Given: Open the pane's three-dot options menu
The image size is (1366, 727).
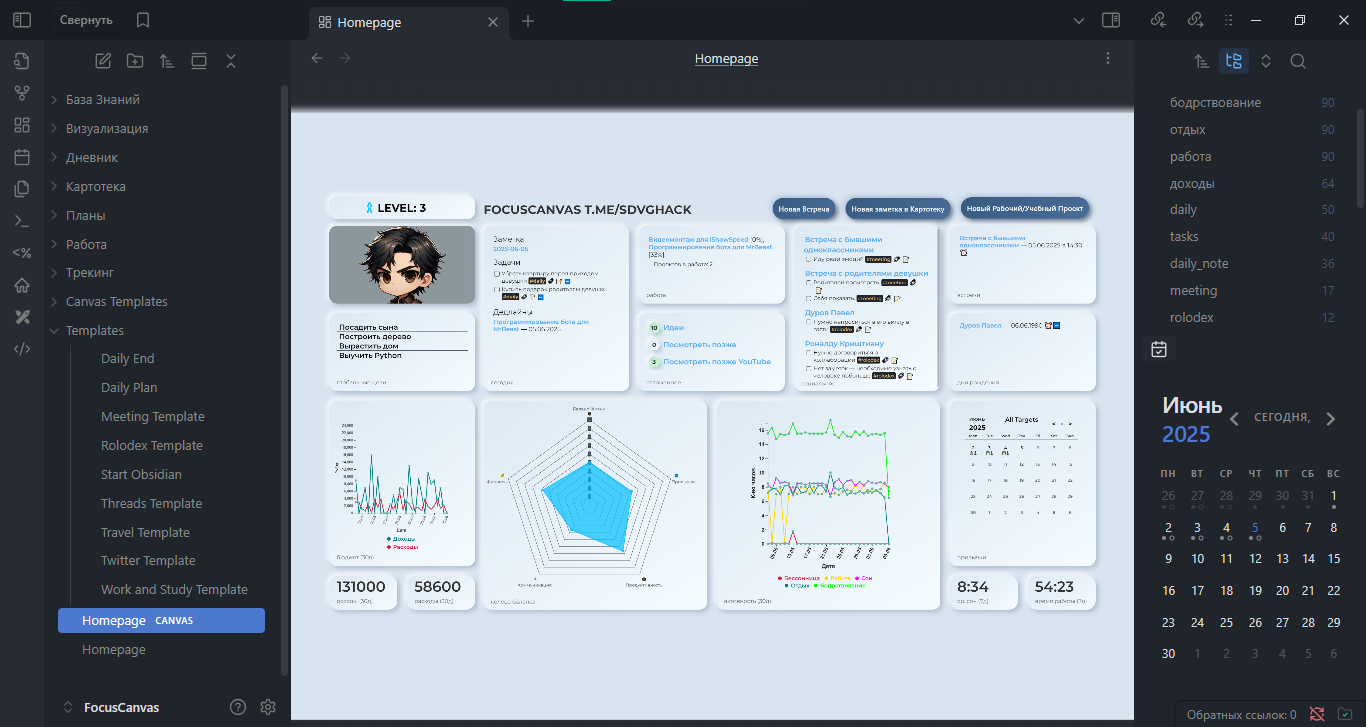Looking at the screenshot, I should (x=1108, y=58).
